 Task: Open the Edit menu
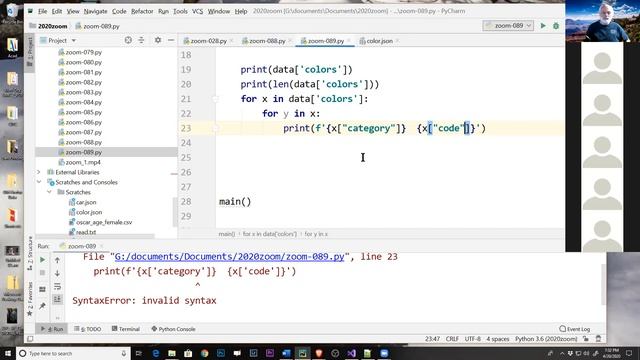point(57,11)
